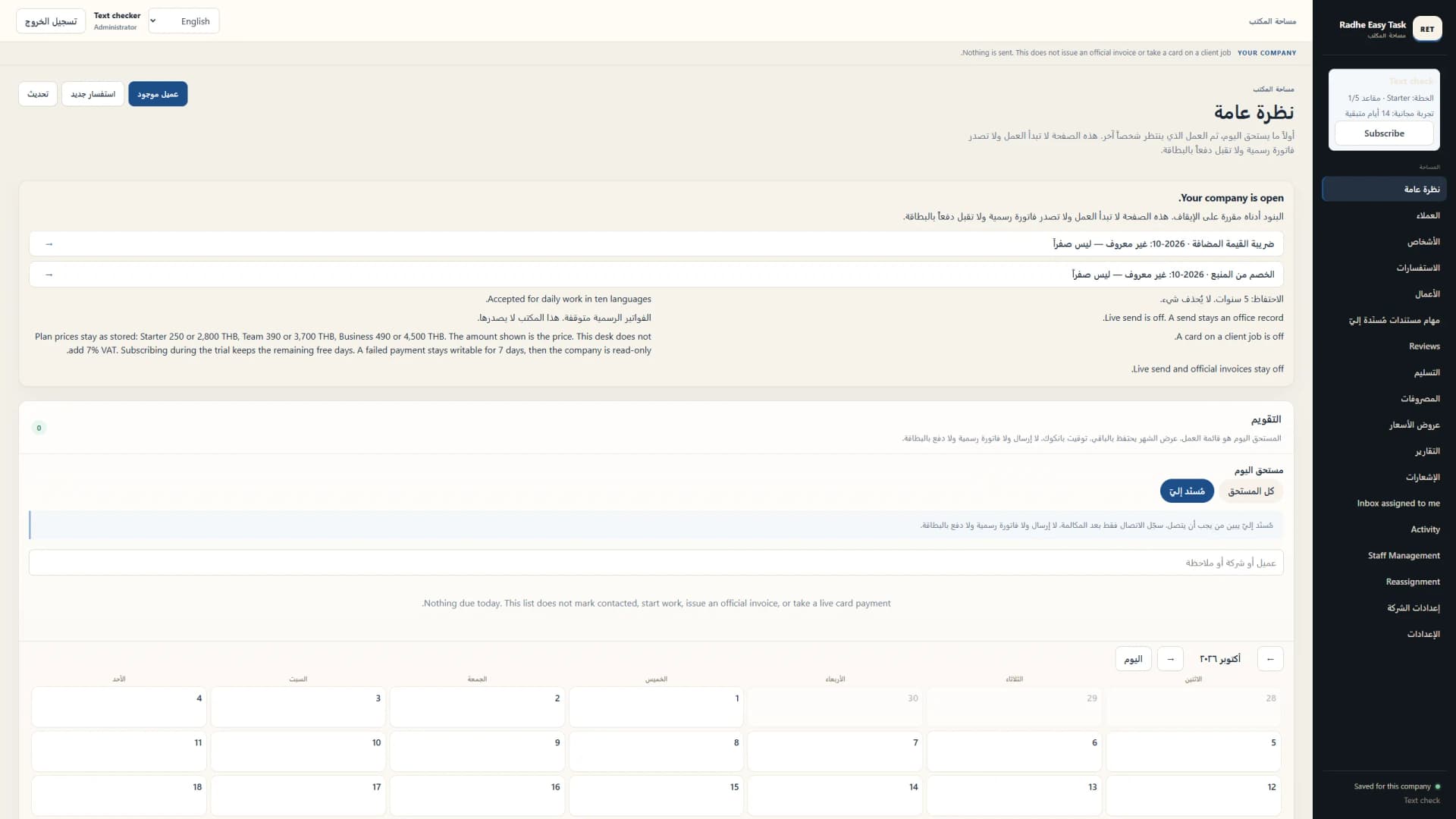Select calendar day 1 under الخميس

tap(656, 707)
